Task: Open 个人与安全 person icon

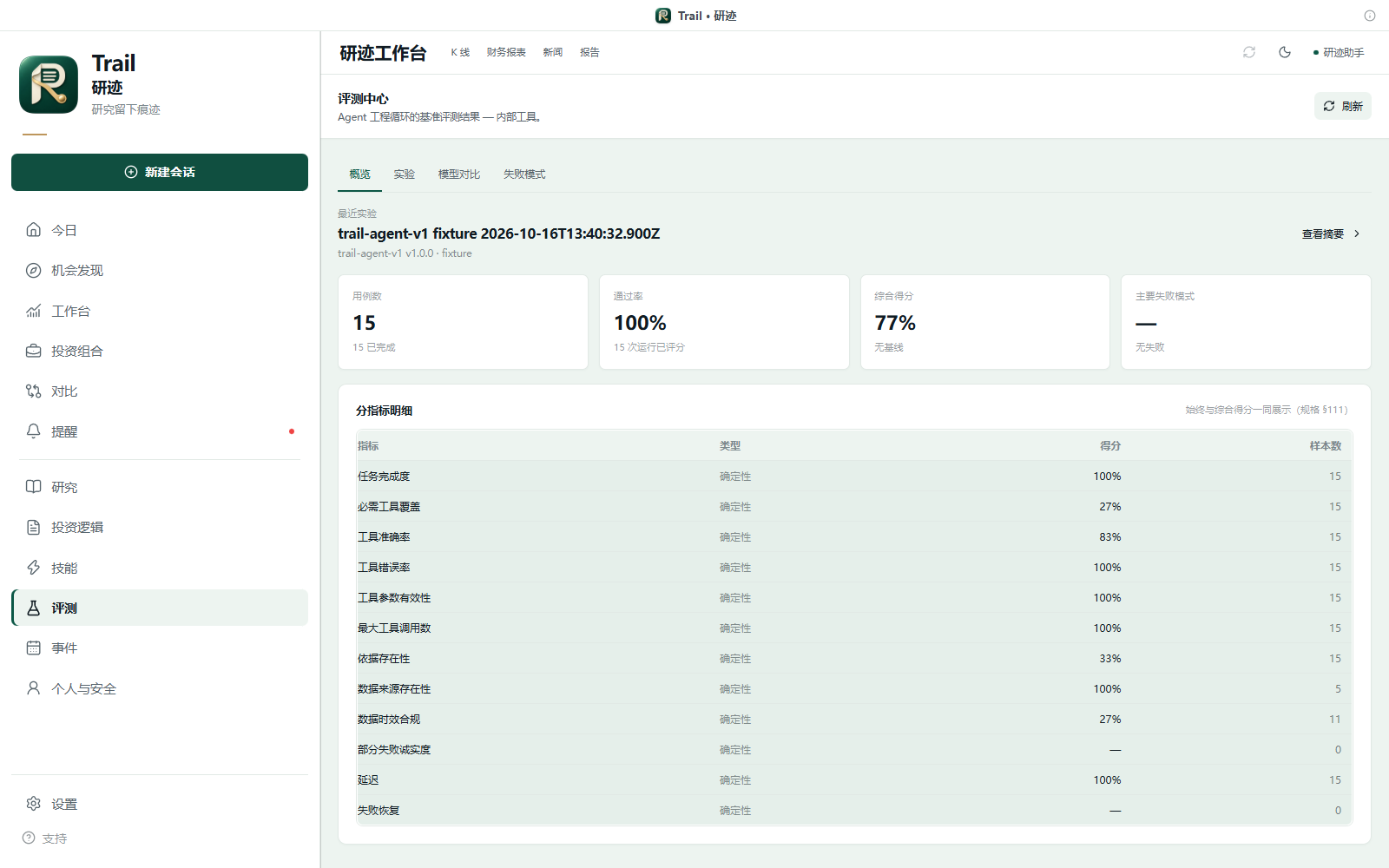Action: tap(33, 688)
